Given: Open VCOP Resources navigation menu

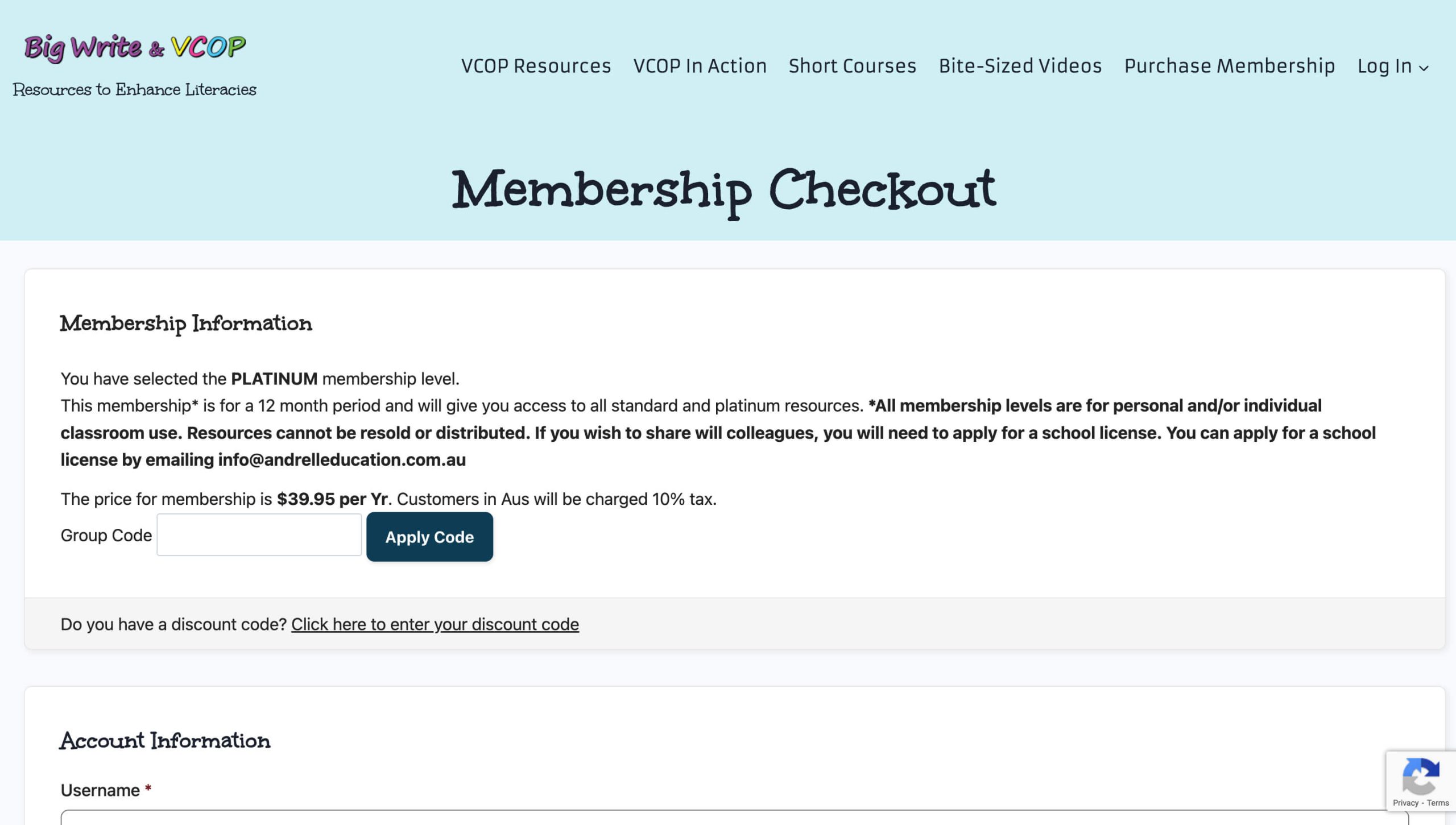Looking at the screenshot, I should coord(535,65).
